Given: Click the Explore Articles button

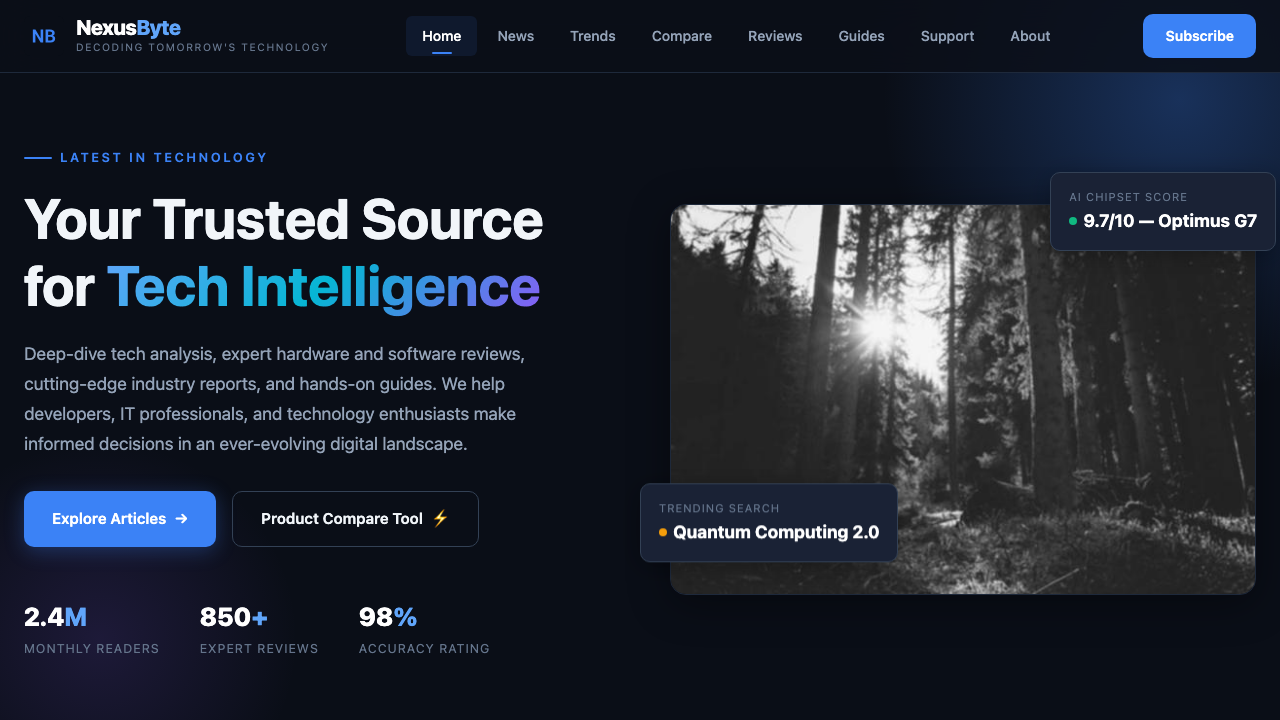Looking at the screenshot, I should click(x=120, y=519).
